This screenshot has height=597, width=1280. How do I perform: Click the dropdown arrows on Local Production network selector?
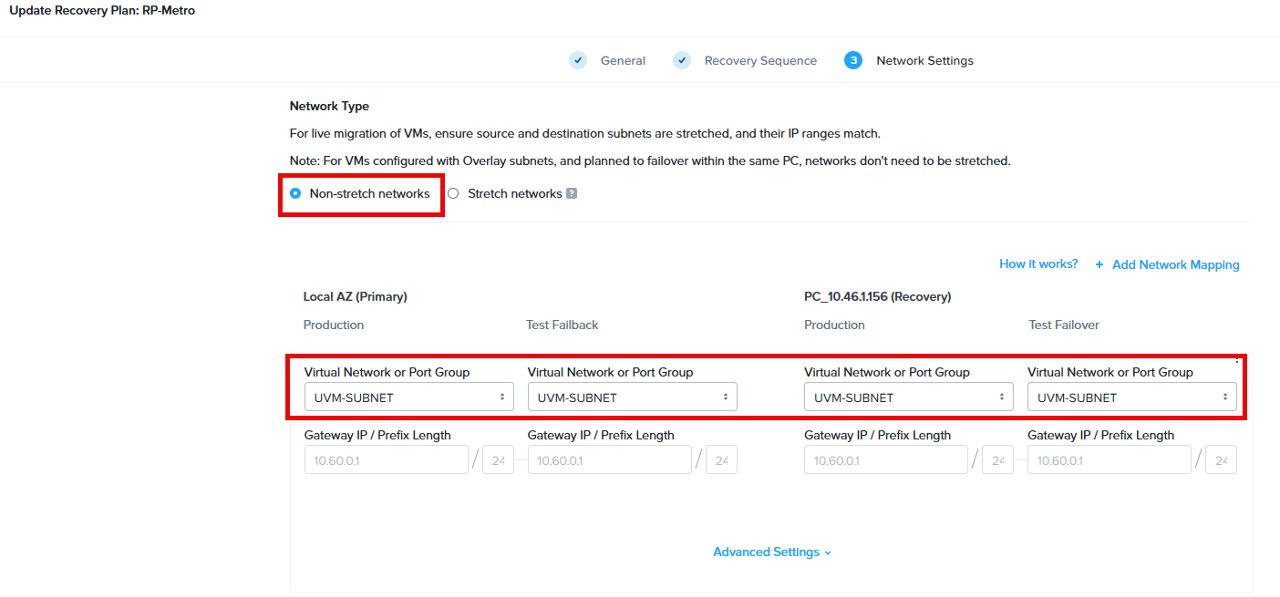pyautogui.click(x=503, y=396)
